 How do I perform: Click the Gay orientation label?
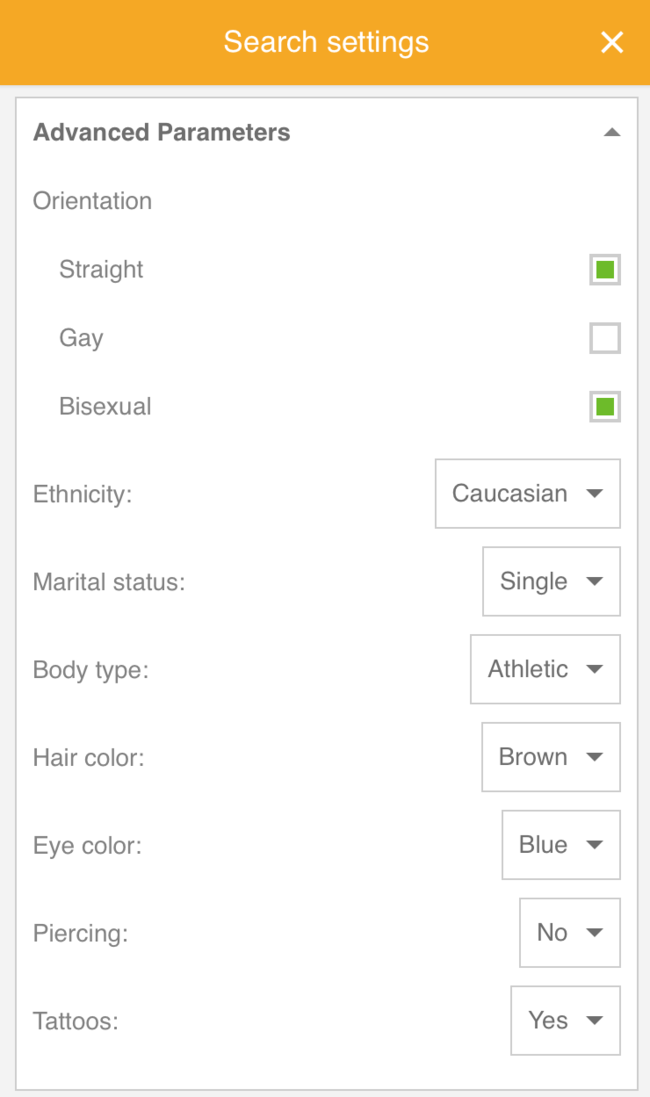point(81,338)
